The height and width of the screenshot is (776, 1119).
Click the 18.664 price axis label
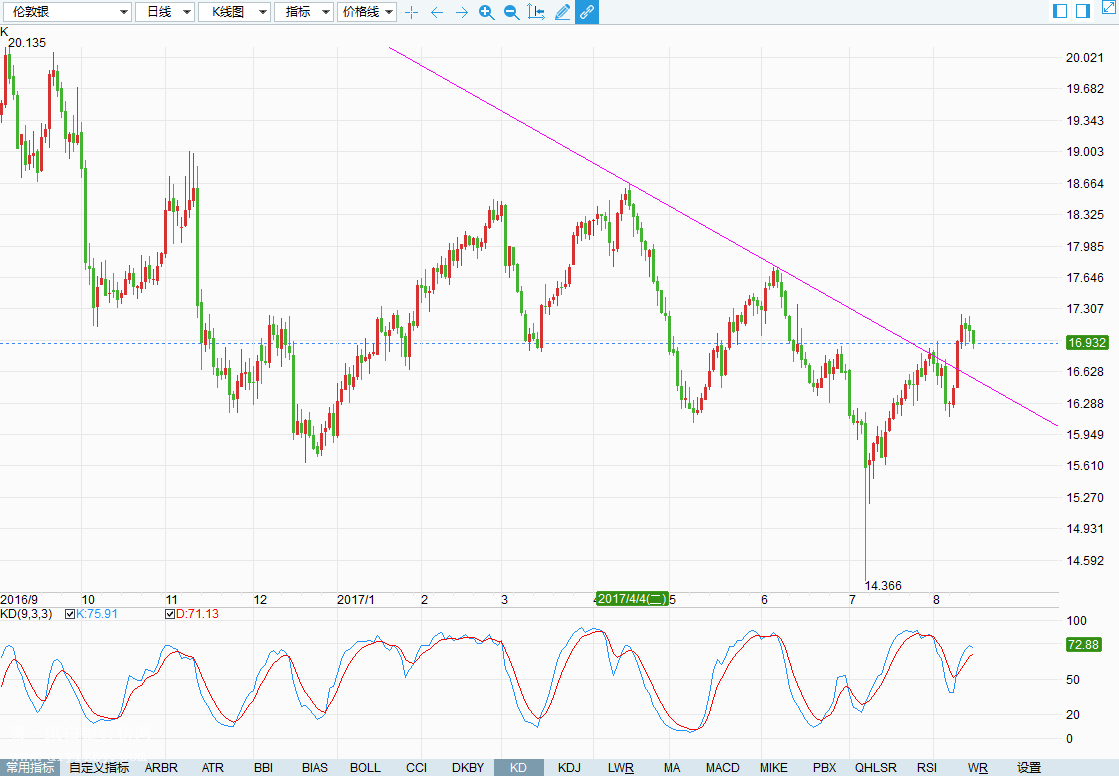(1085, 183)
